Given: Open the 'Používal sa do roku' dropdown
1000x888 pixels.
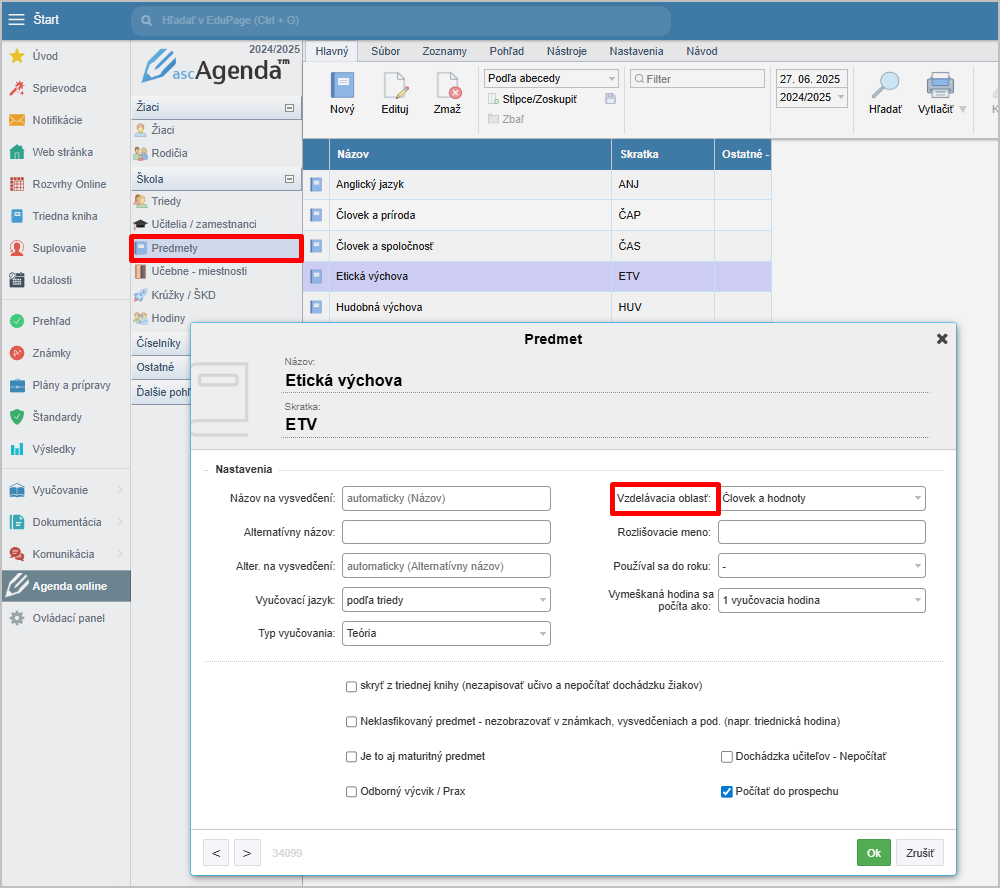Looking at the screenshot, I should (x=821, y=566).
